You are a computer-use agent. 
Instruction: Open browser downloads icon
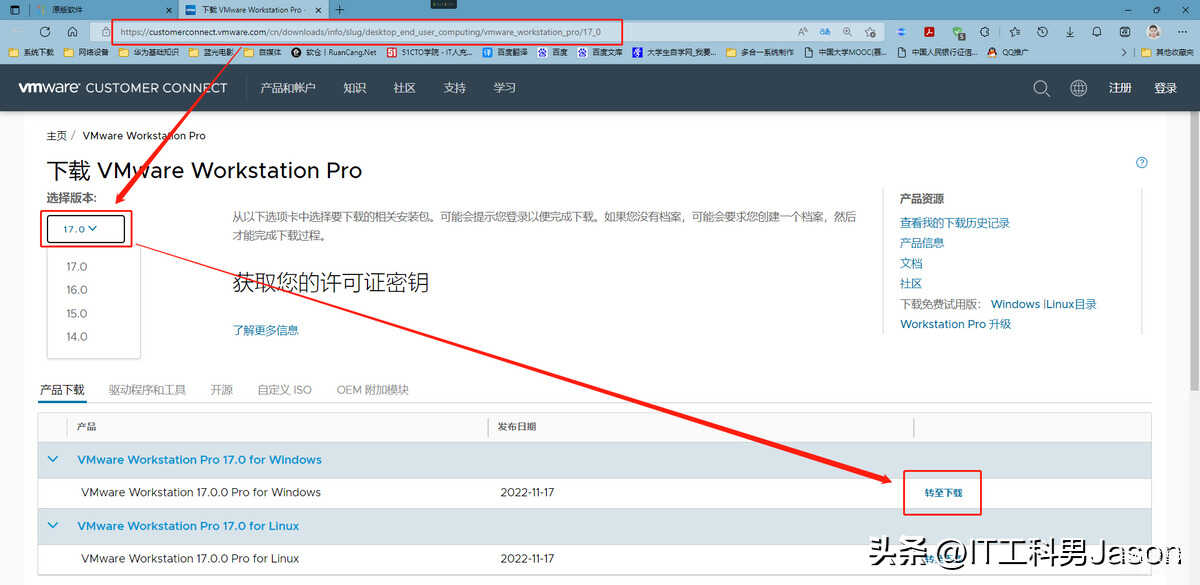point(1069,32)
